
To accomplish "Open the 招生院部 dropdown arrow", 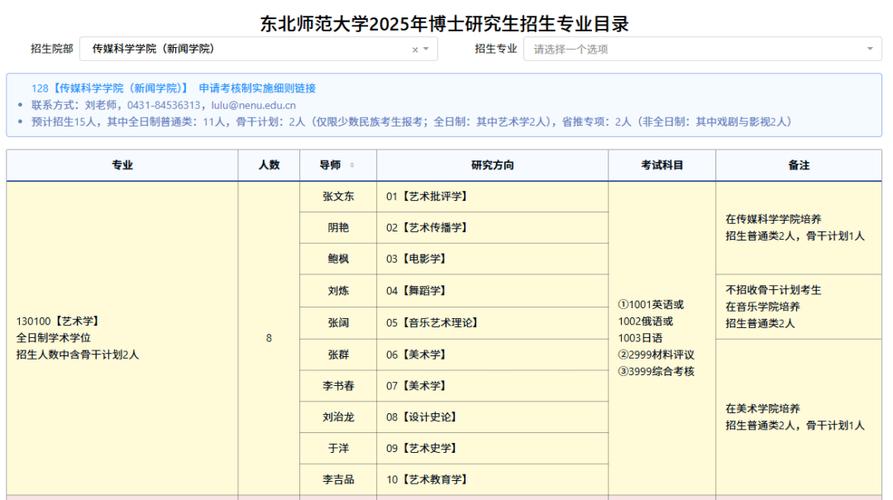I will tap(426, 49).
